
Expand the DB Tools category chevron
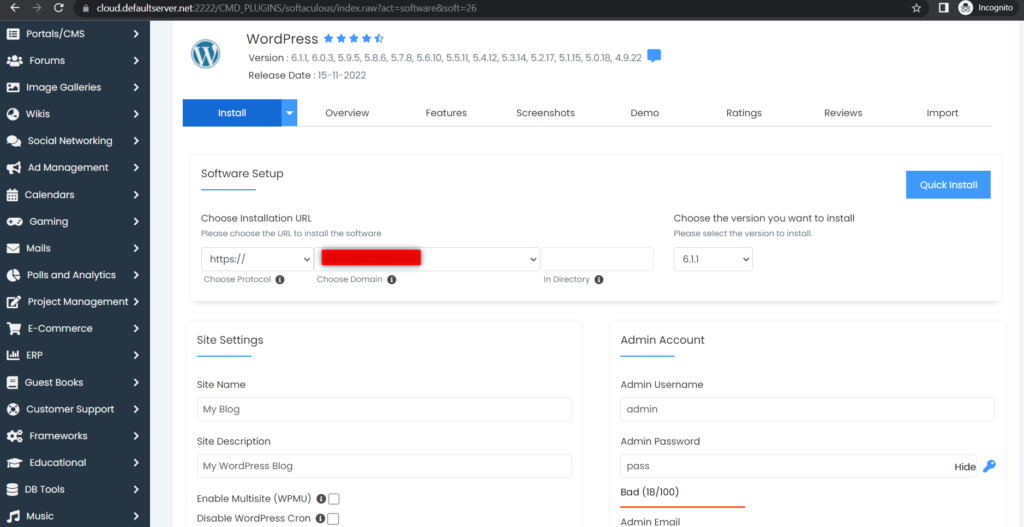(x=136, y=489)
